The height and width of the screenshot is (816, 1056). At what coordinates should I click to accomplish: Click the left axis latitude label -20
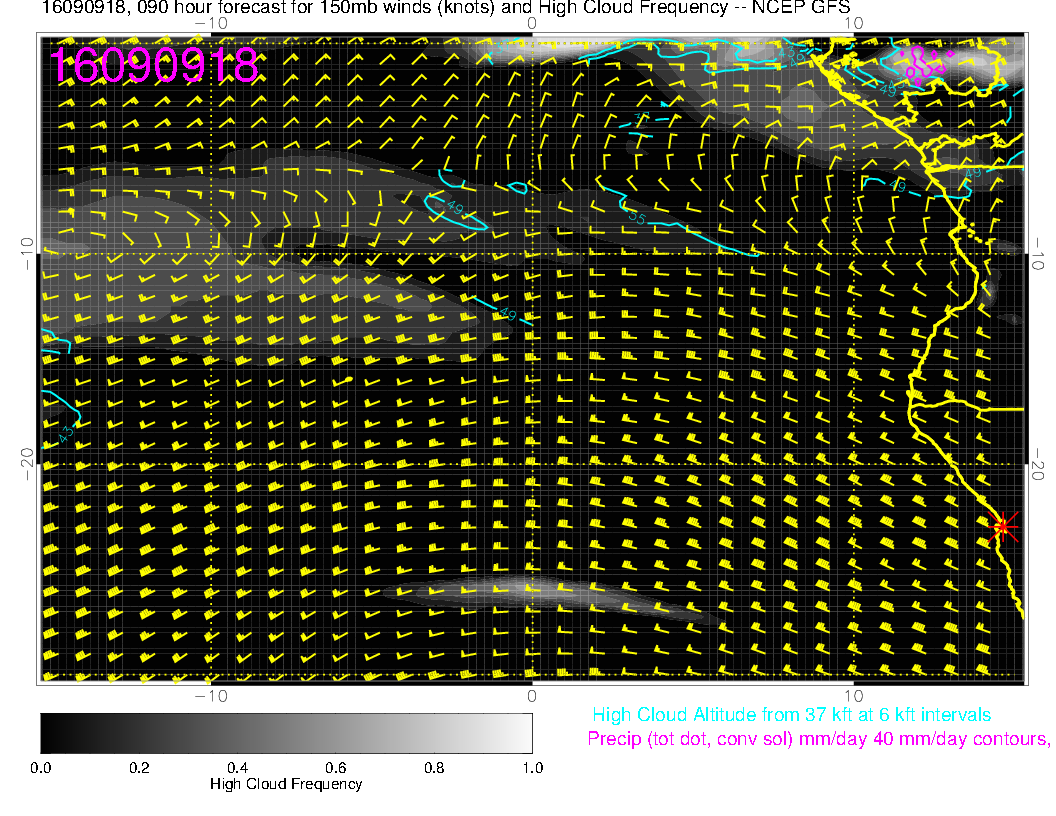[x=26, y=465]
